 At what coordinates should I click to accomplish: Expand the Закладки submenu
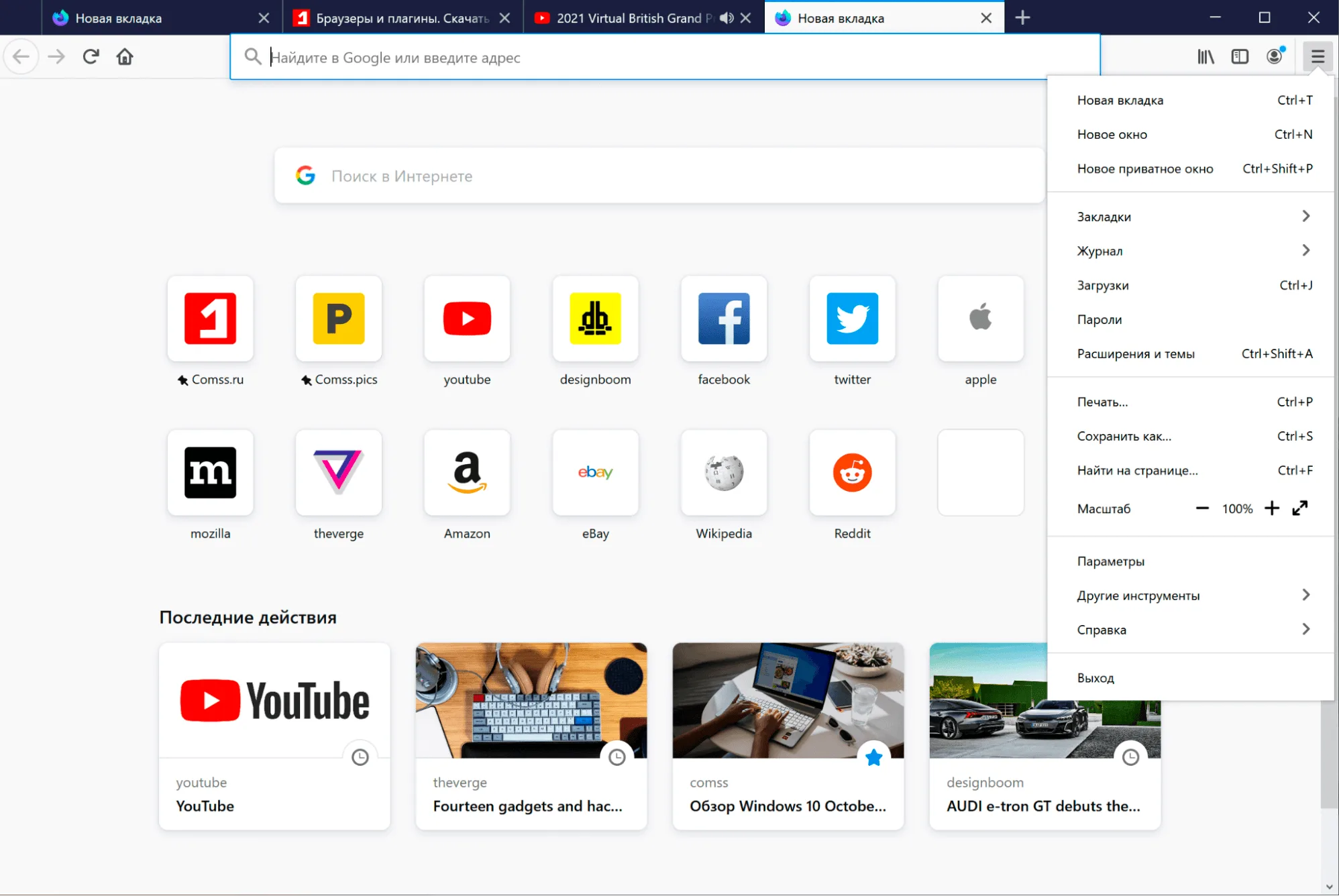(1191, 217)
